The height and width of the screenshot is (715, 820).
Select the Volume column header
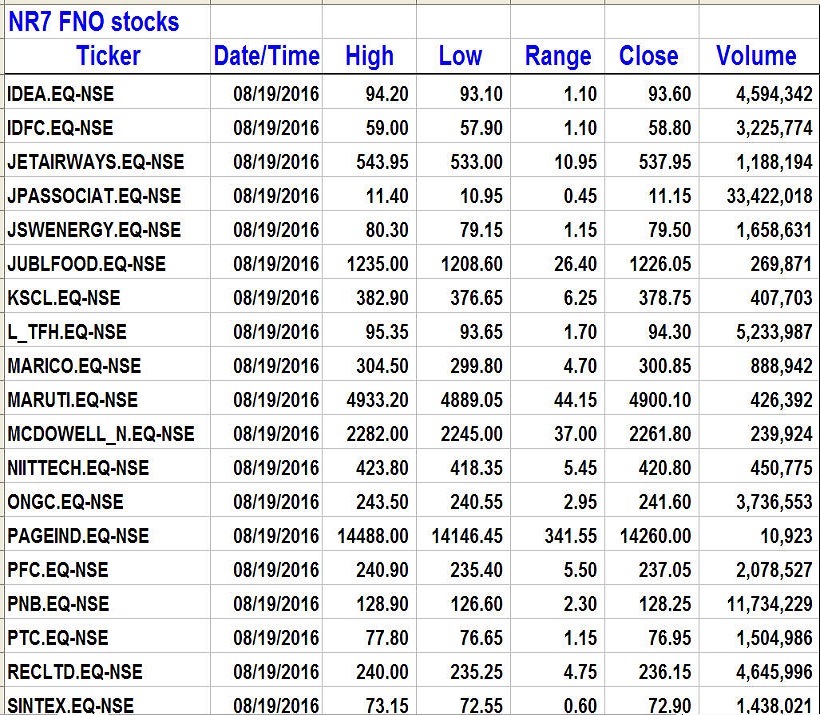pos(756,56)
